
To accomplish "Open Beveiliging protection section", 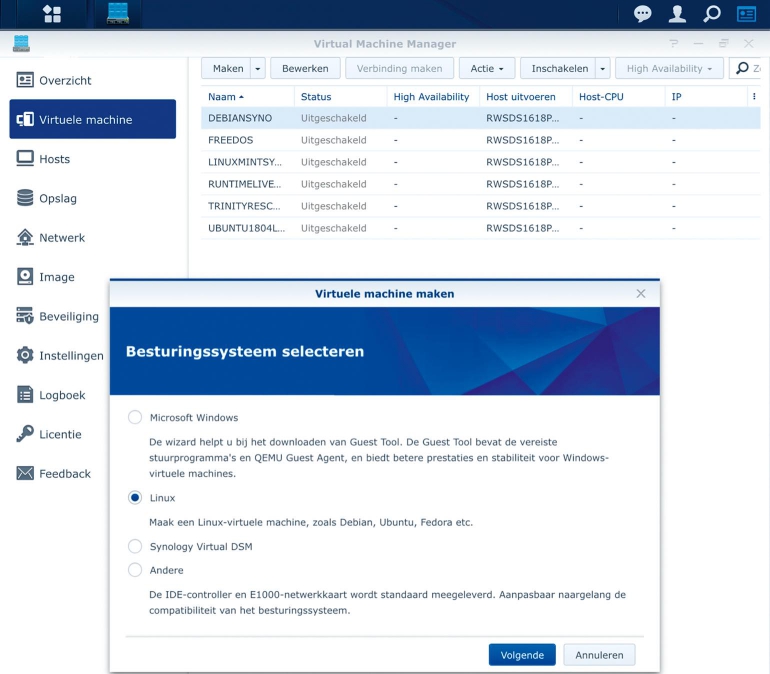I will click(x=68, y=316).
